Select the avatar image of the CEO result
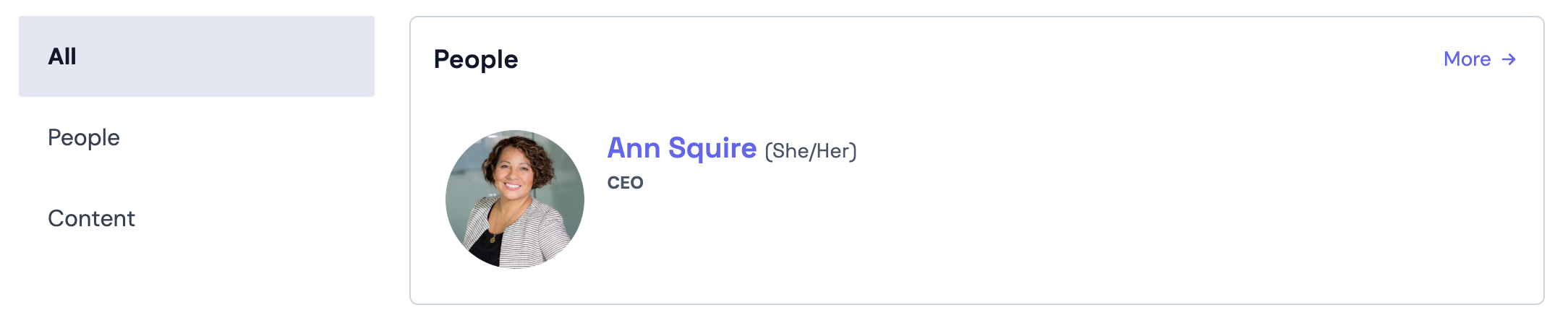The height and width of the screenshot is (318, 1568). pos(515,199)
